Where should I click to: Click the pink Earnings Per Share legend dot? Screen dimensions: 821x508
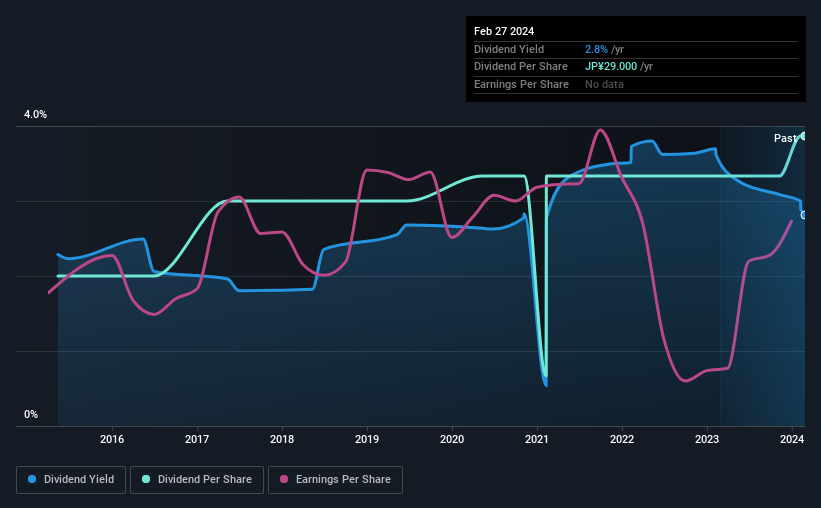click(x=284, y=479)
